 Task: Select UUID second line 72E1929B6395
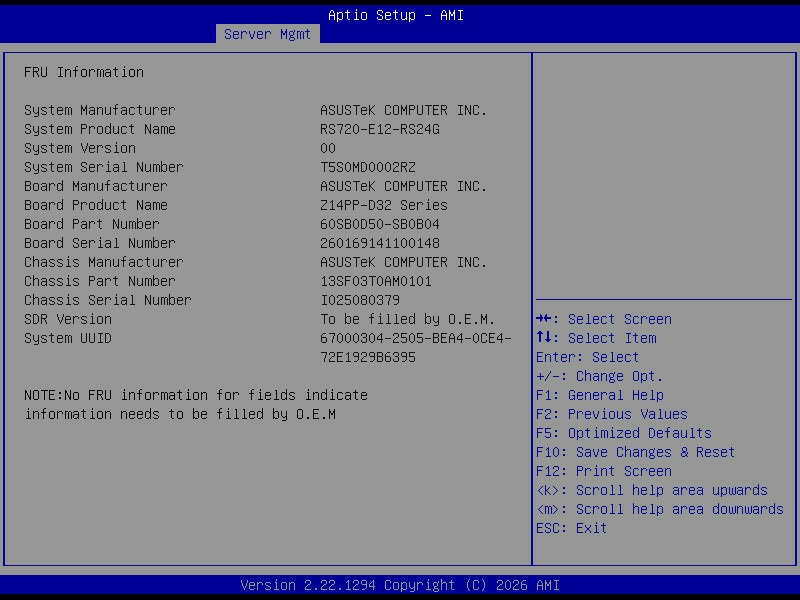click(x=368, y=357)
